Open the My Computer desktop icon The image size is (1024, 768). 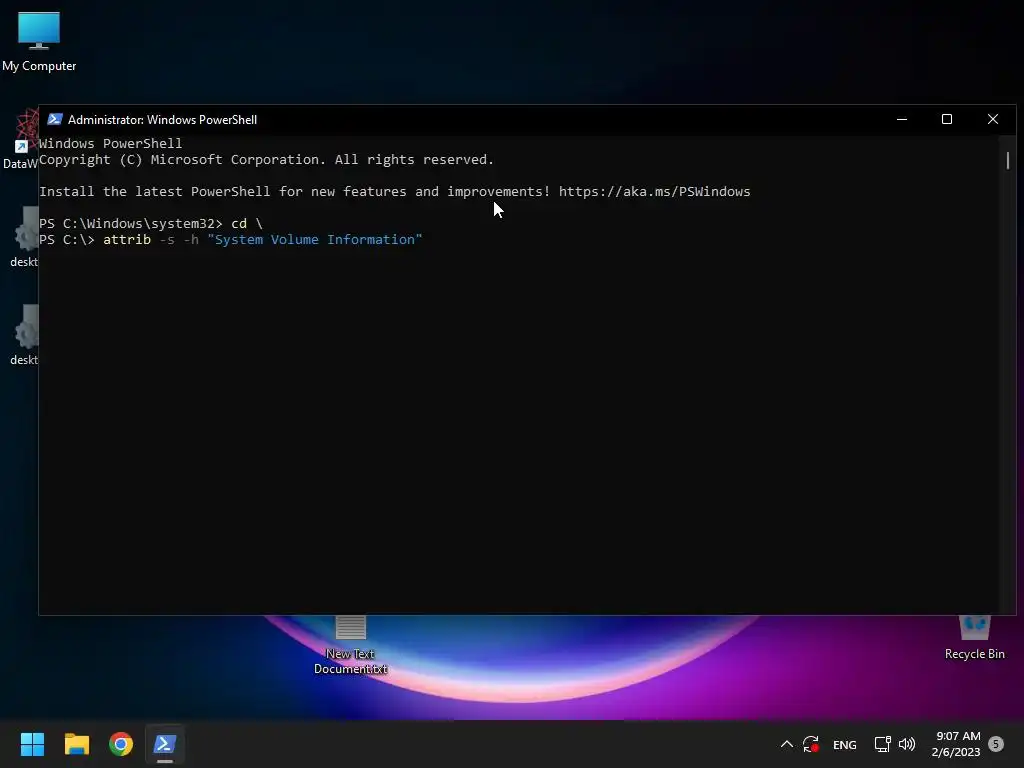[39, 41]
